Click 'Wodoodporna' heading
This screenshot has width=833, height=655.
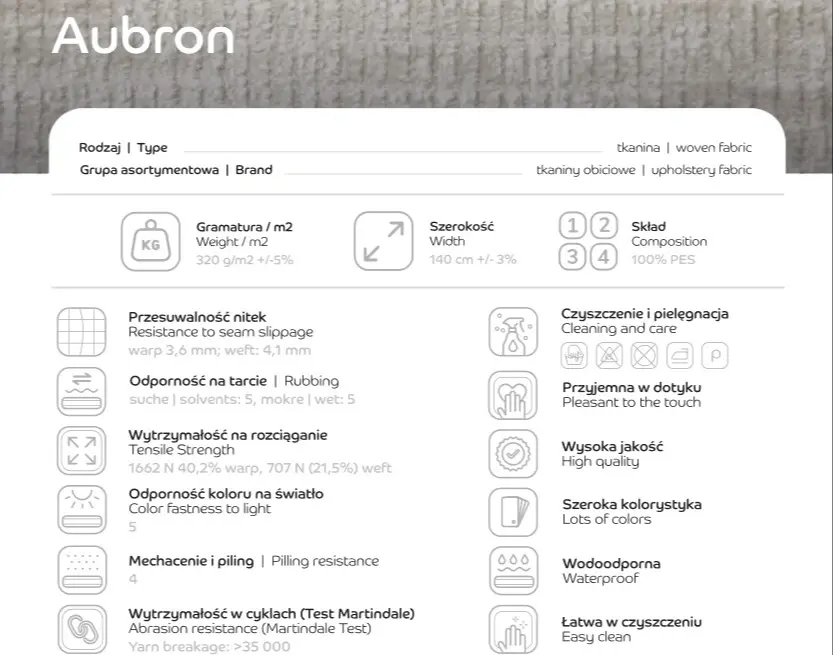[611, 564]
